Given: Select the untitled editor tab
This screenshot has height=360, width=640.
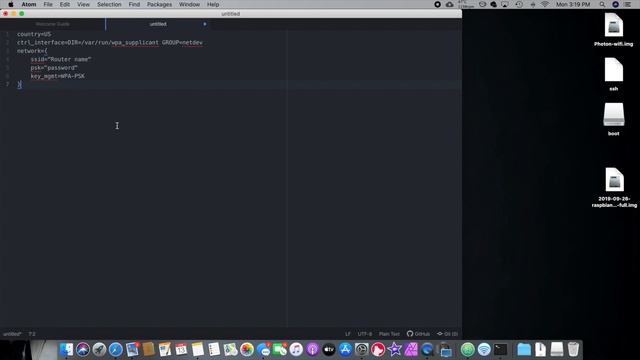Looking at the screenshot, I should (158, 24).
